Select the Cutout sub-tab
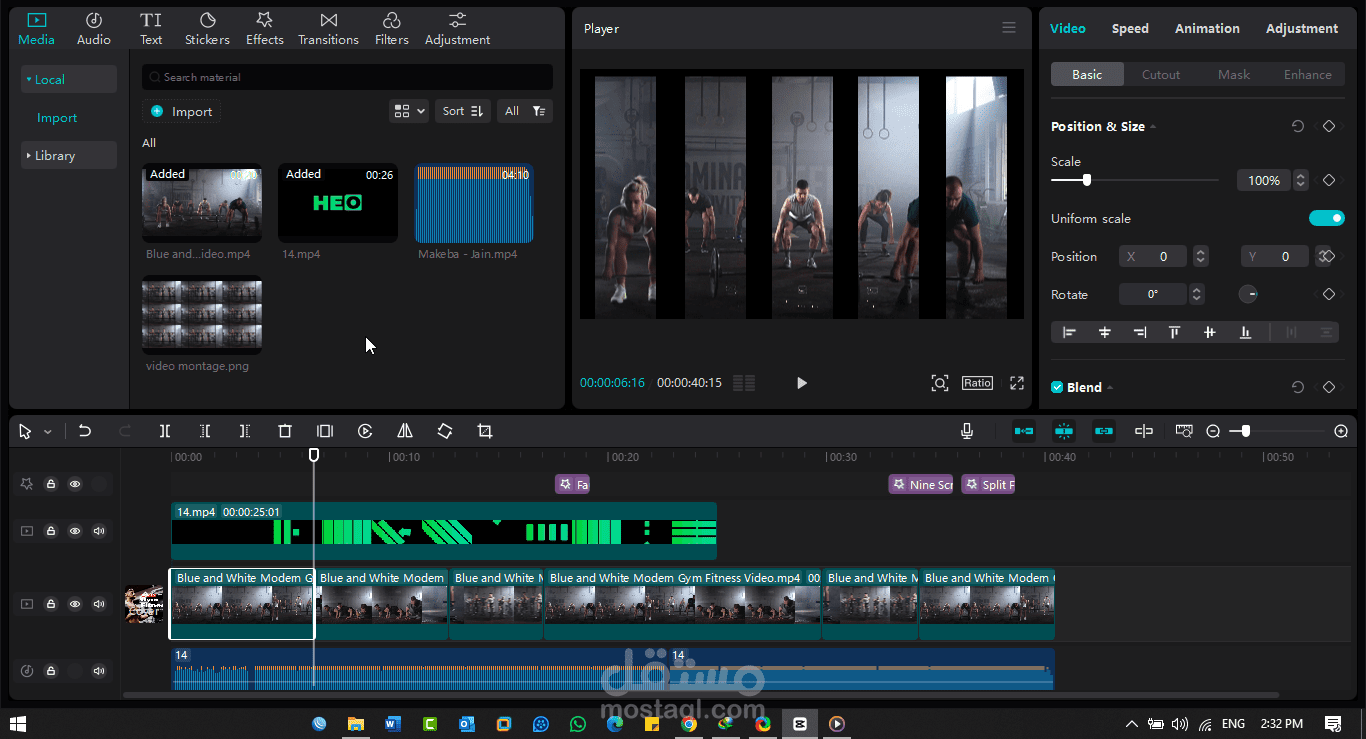Viewport: 1366px width, 739px height. coord(1161,74)
